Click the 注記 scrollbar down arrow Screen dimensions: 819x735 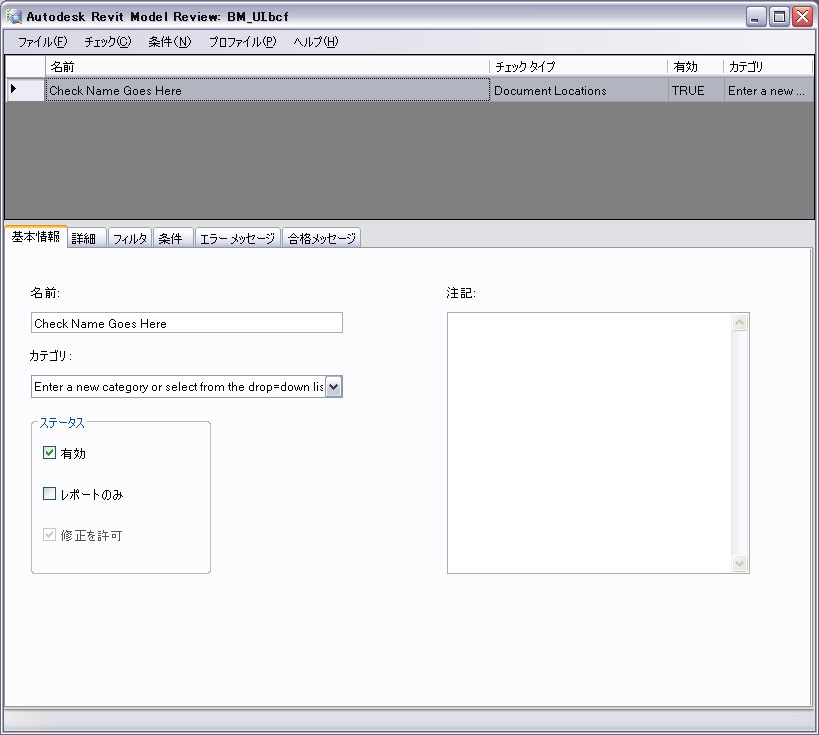739,564
